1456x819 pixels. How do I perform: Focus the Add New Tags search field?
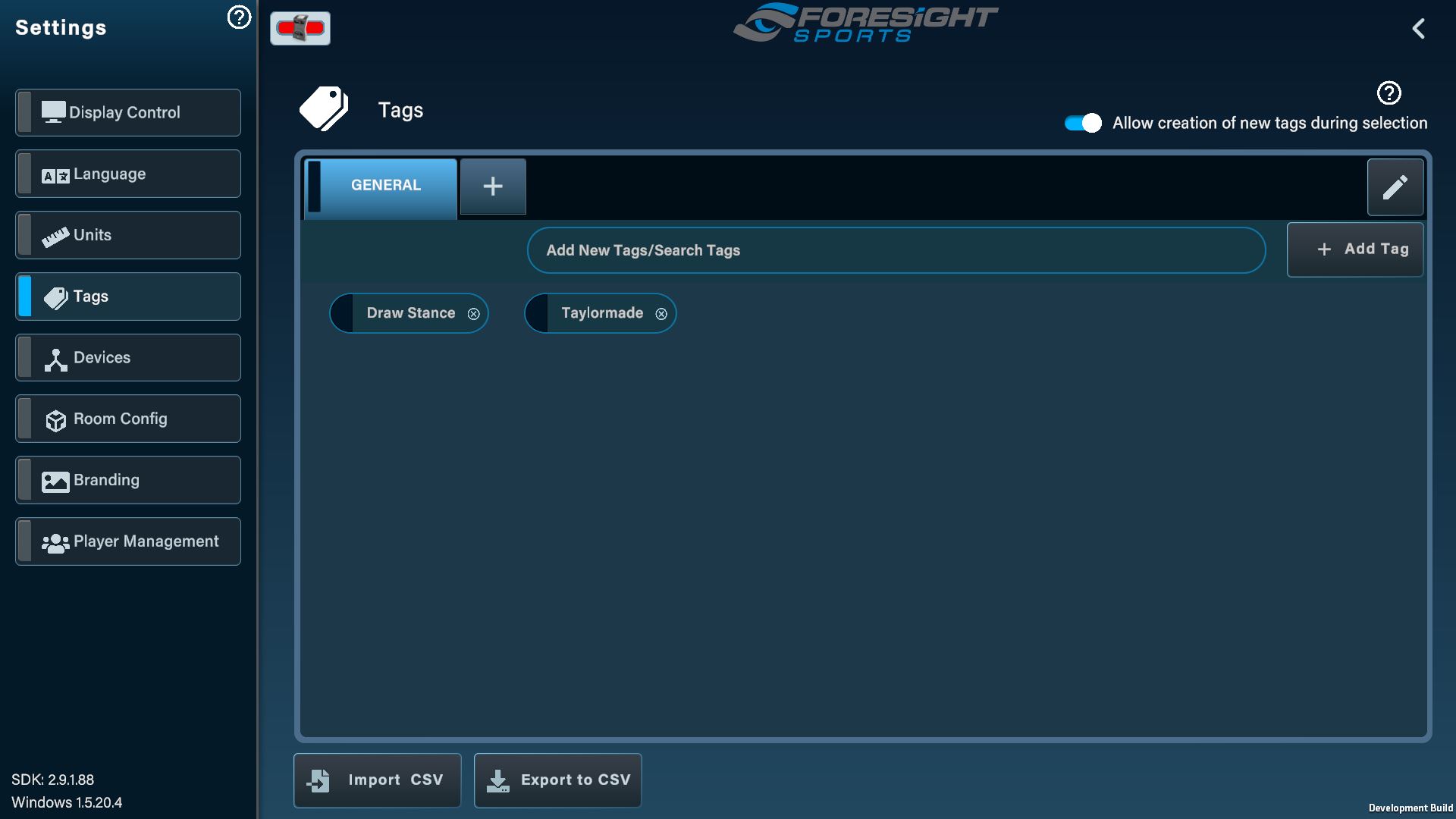(x=895, y=250)
